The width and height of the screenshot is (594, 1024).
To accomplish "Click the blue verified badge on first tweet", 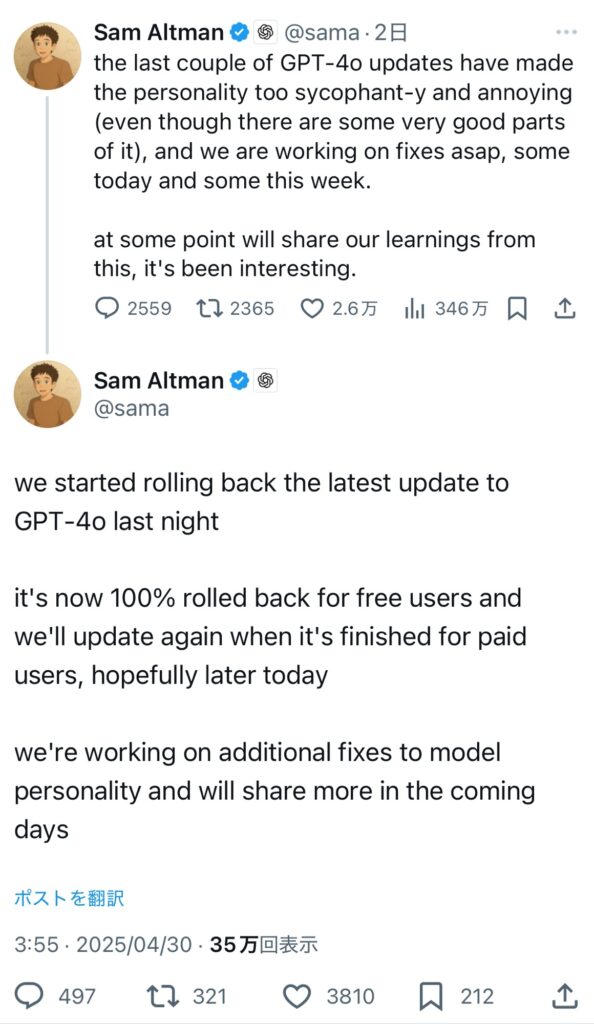I will (240, 31).
